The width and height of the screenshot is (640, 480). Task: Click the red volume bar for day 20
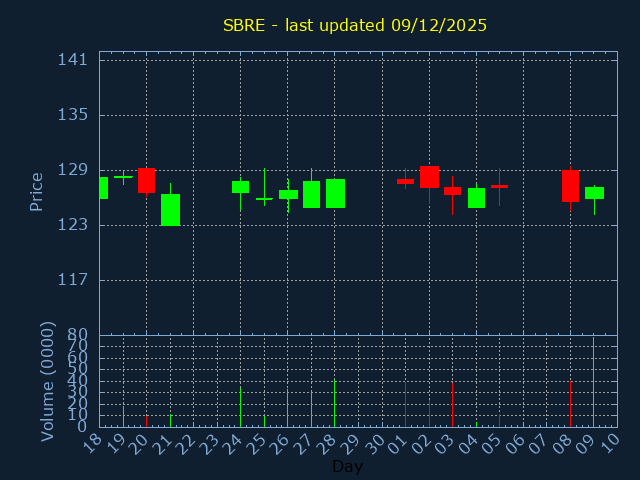(x=147, y=421)
